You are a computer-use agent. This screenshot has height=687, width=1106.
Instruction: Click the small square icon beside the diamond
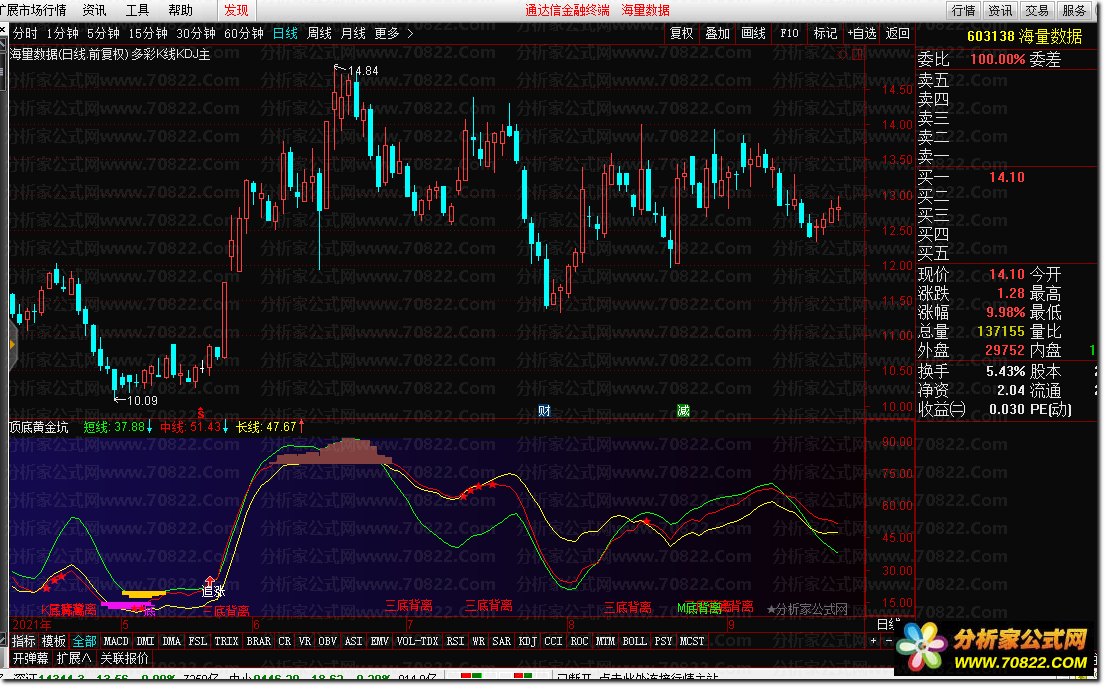(x=857, y=54)
